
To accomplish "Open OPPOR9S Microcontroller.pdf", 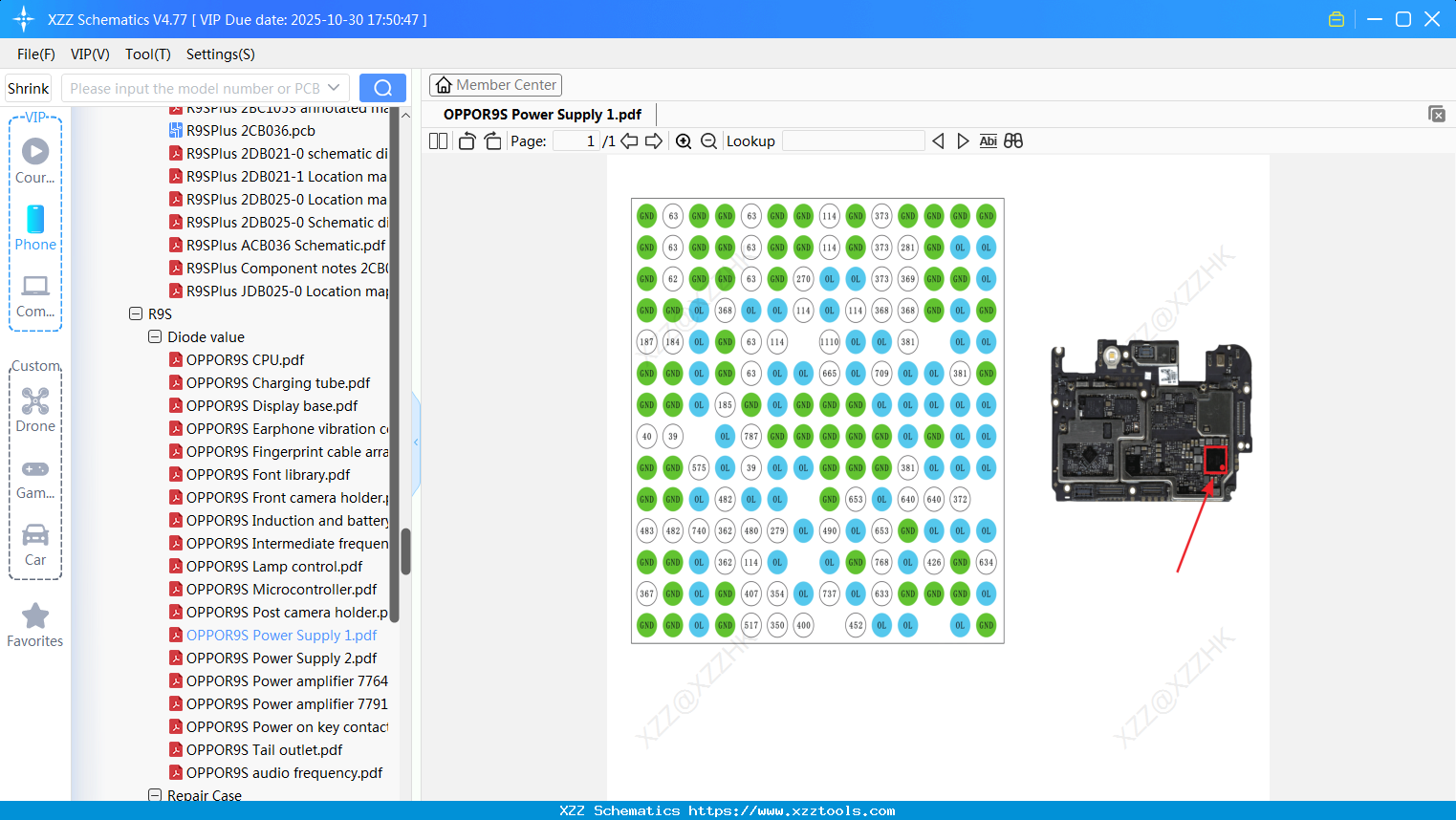I will (x=281, y=590).
